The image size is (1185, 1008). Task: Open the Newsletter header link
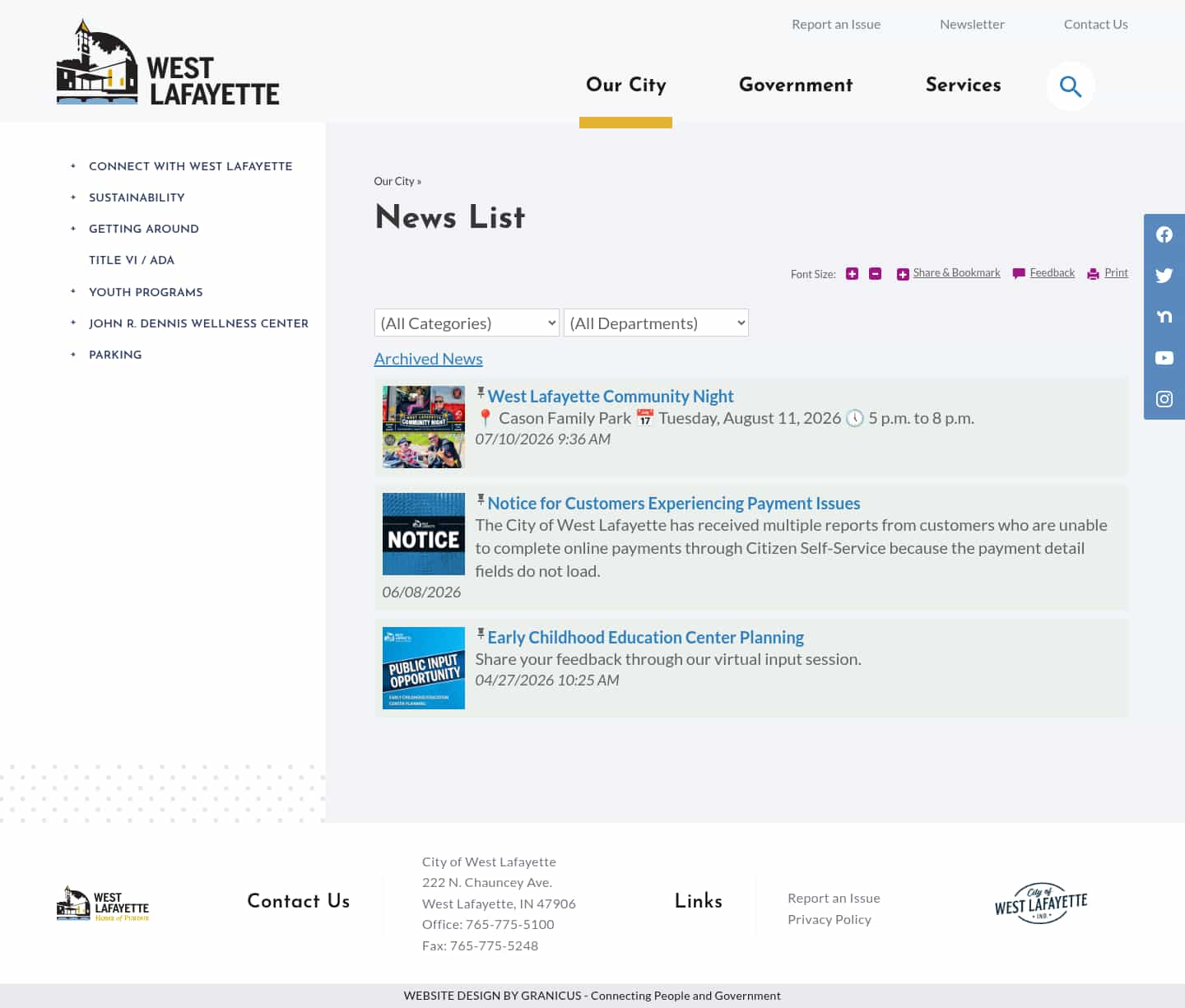click(x=972, y=25)
